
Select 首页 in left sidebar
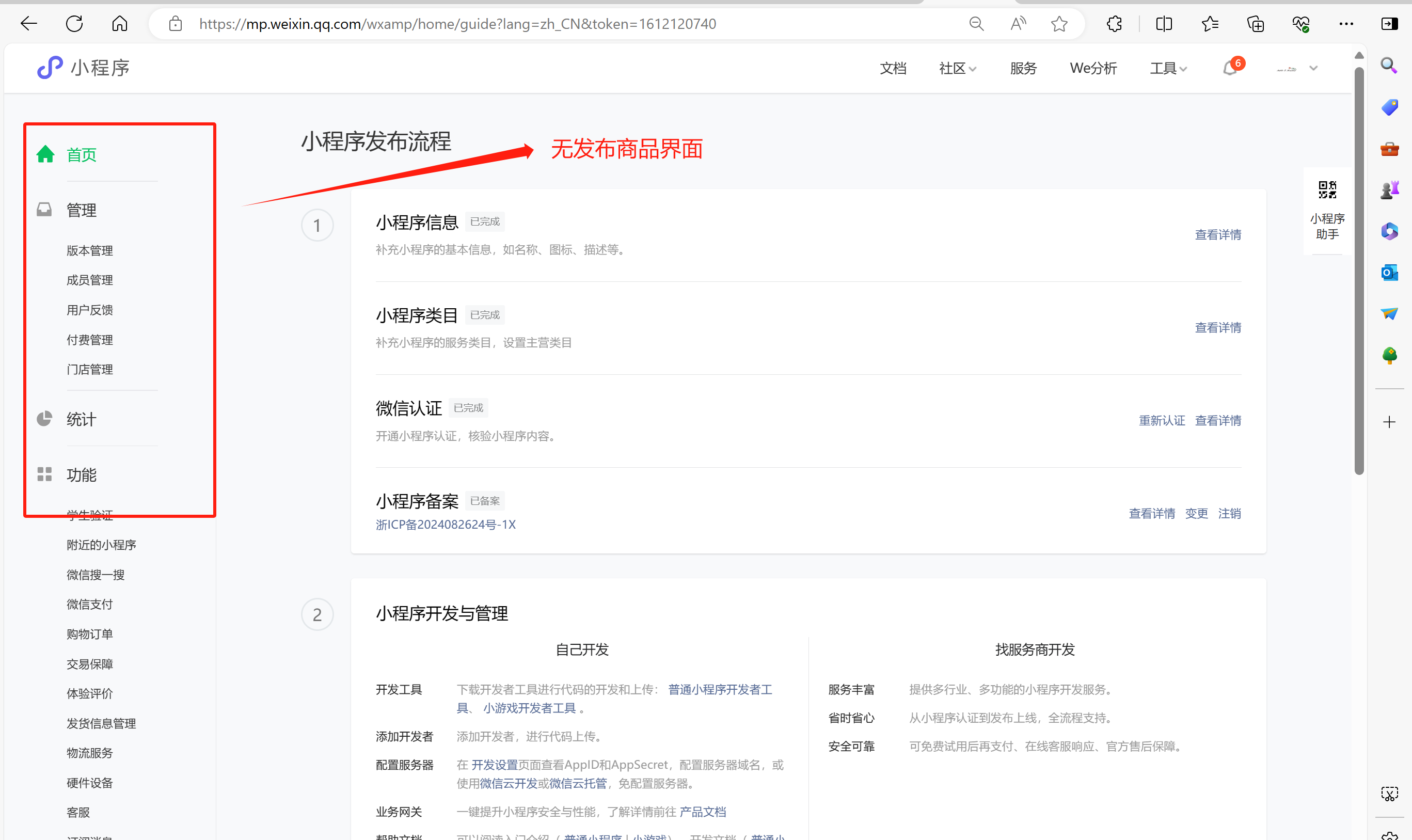(x=82, y=154)
